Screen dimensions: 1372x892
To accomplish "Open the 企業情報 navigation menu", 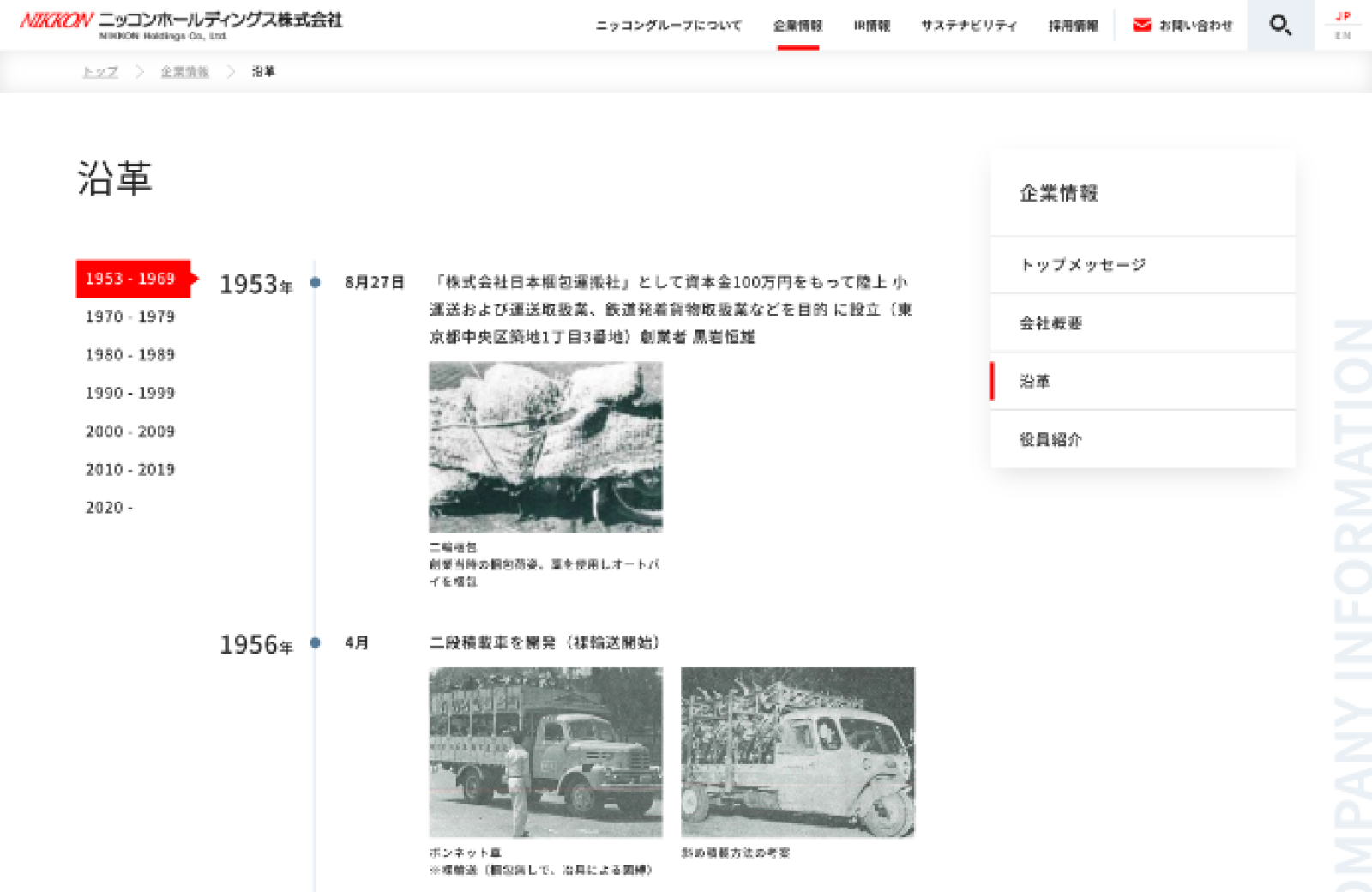I will click(x=797, y=26).
